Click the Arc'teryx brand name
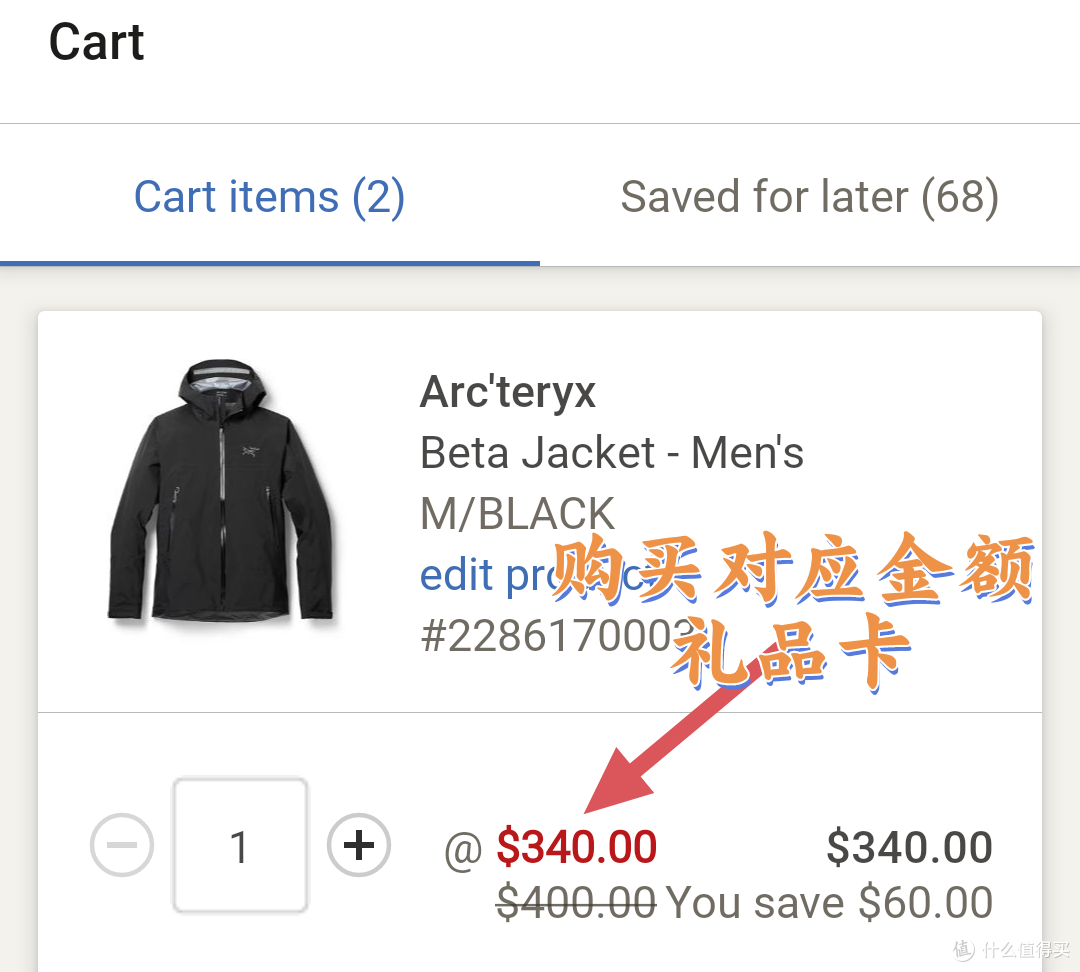The width and height of the screenshot is (1080, 972). click(x=508, y=392)
